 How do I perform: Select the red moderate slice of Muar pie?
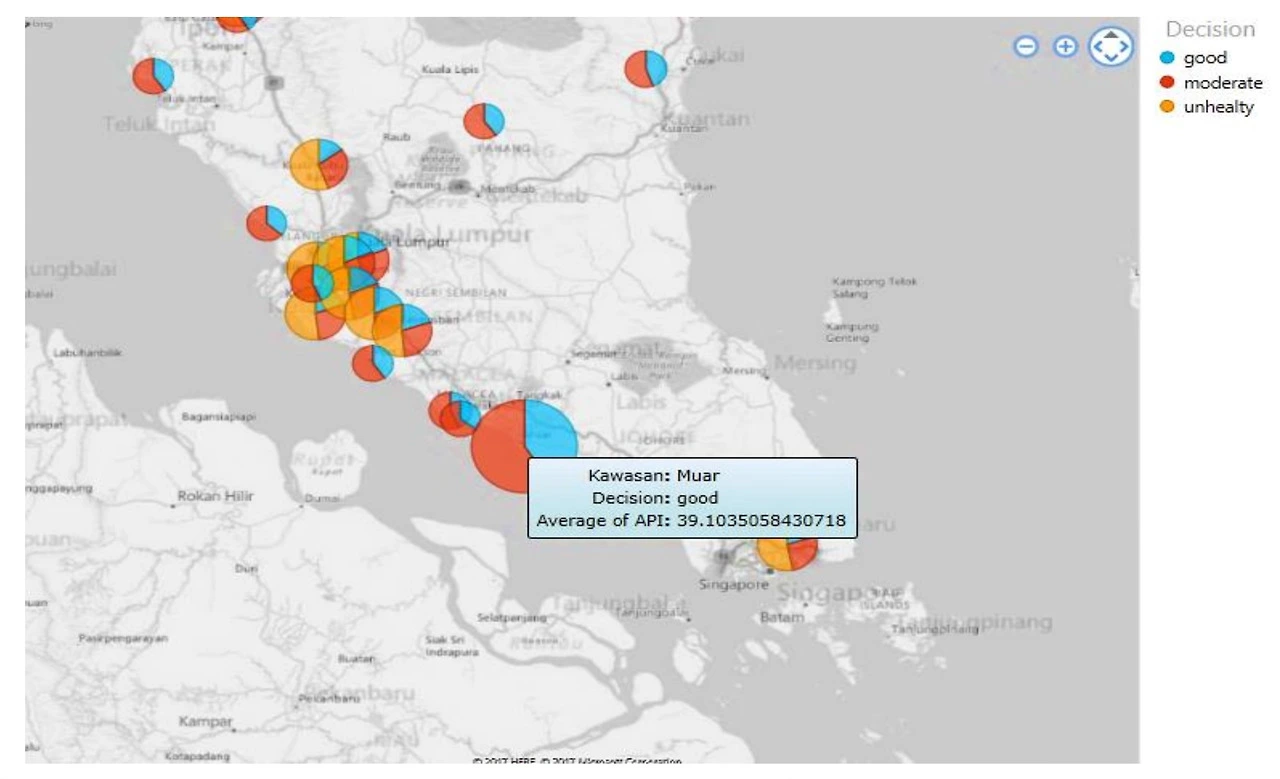(x=500, y=445)
